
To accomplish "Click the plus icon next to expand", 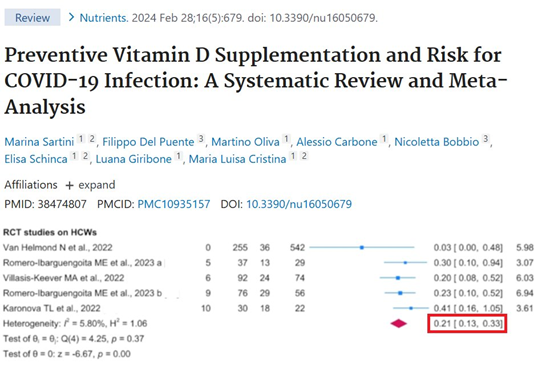I will (69, 185).
